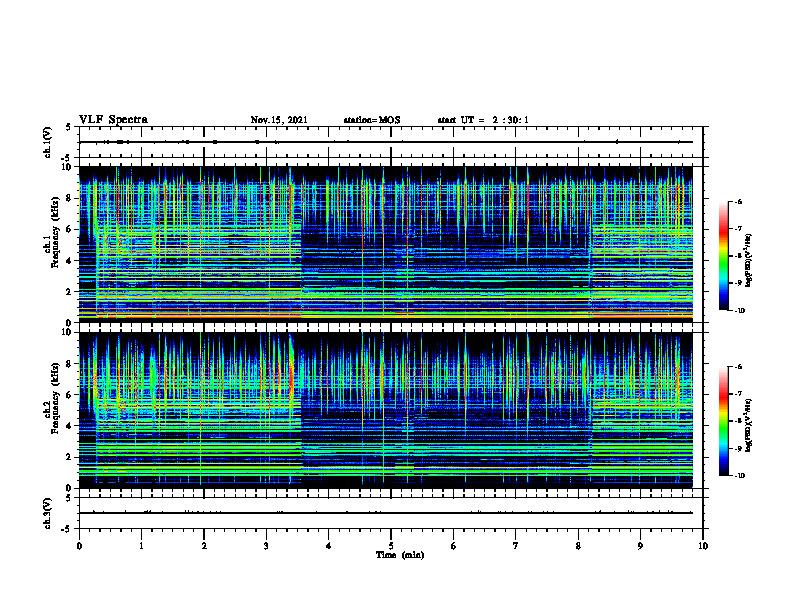Click the ch.2 frequency tick label "8"

(x=69, y=364)
